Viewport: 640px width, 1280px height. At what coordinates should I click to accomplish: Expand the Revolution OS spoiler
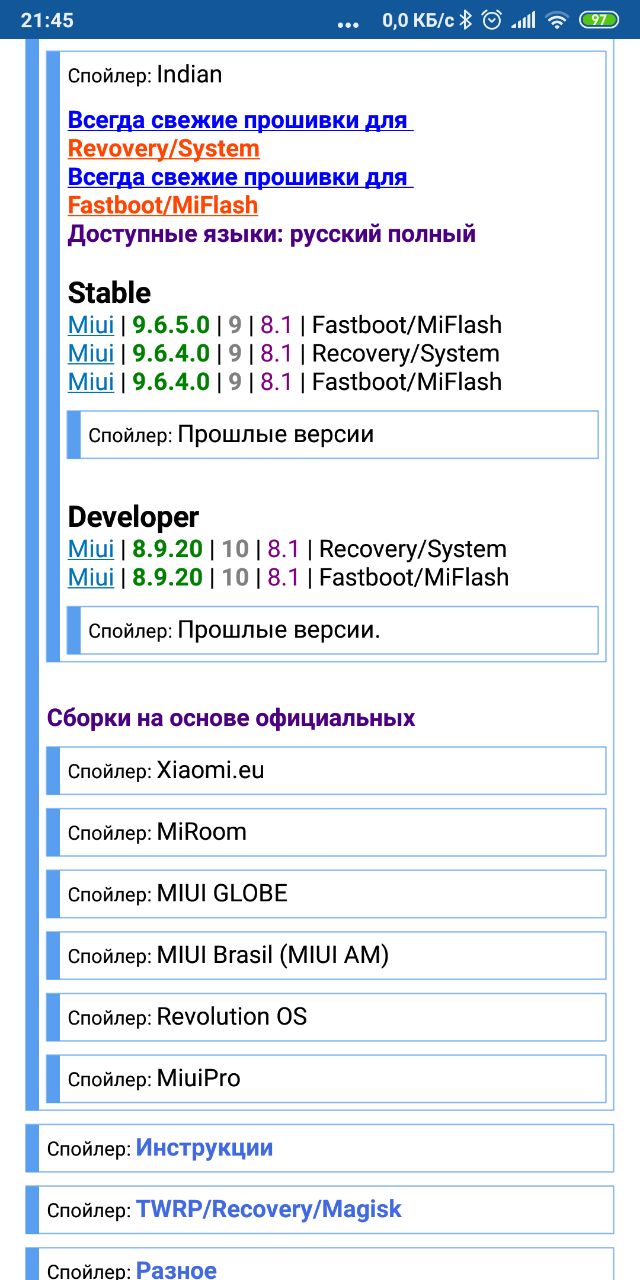[326, 1017]
